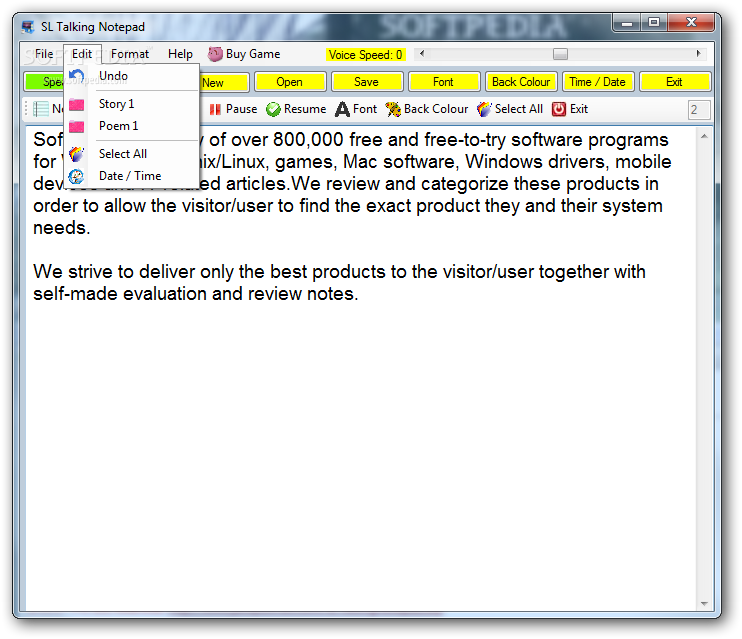742x639 pixels.
Task: Click the Voice Speed: 0 label
Action: [x=365, y=55]
